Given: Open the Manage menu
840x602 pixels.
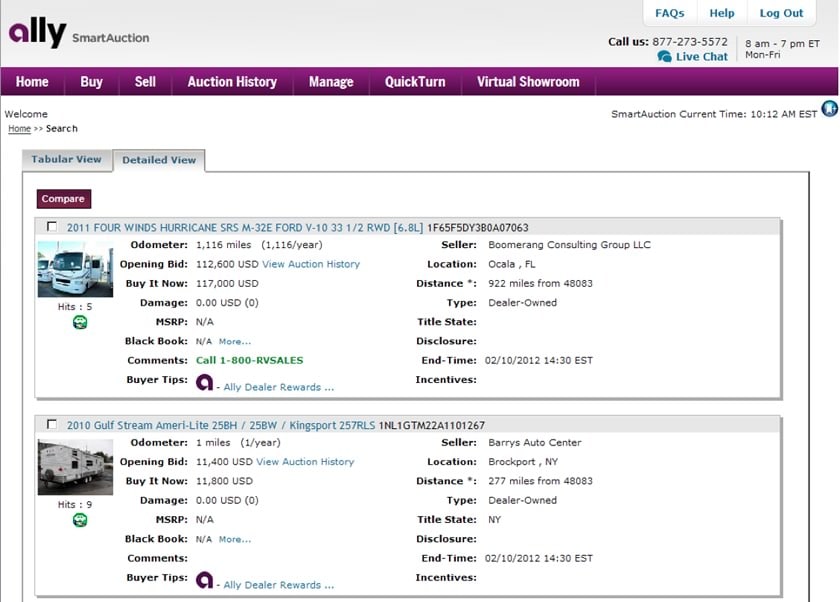Looking at the screenshot, I should point(331,82).
